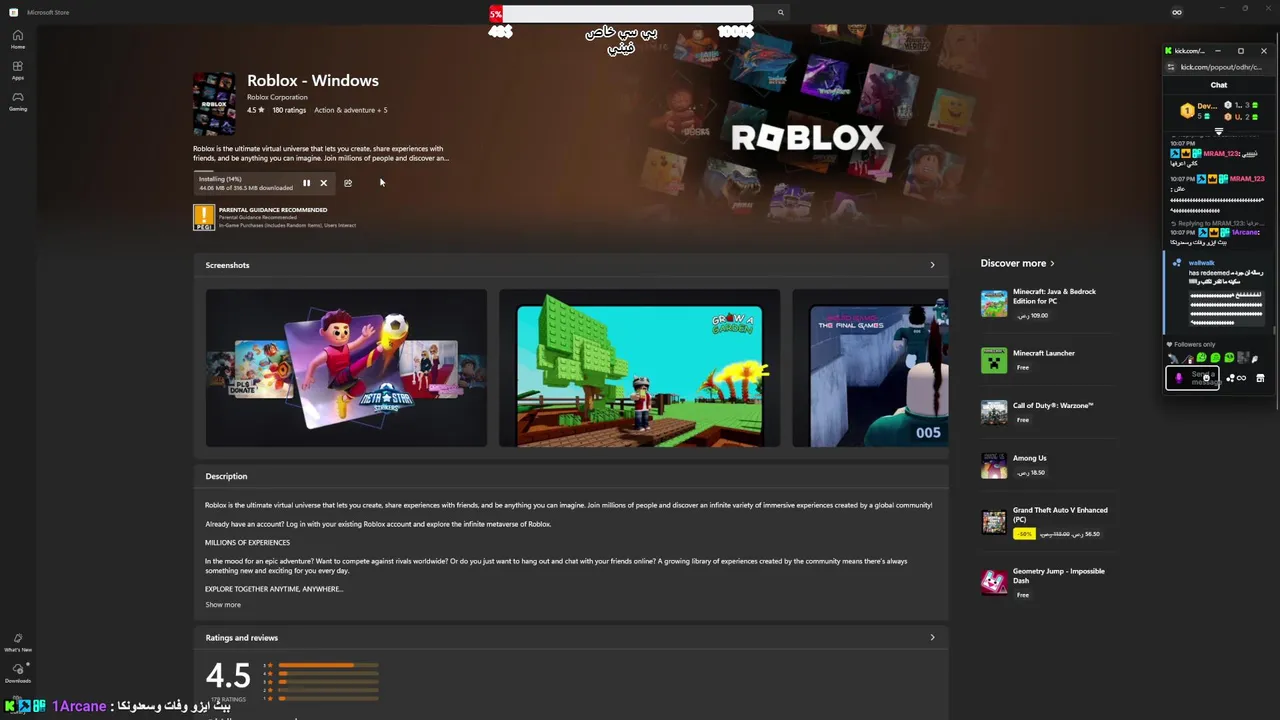The height and width of the screenshot is (720, 1280).
Task: Open site settings icon in Kick popup
Action: click(x=1171, y=67)
